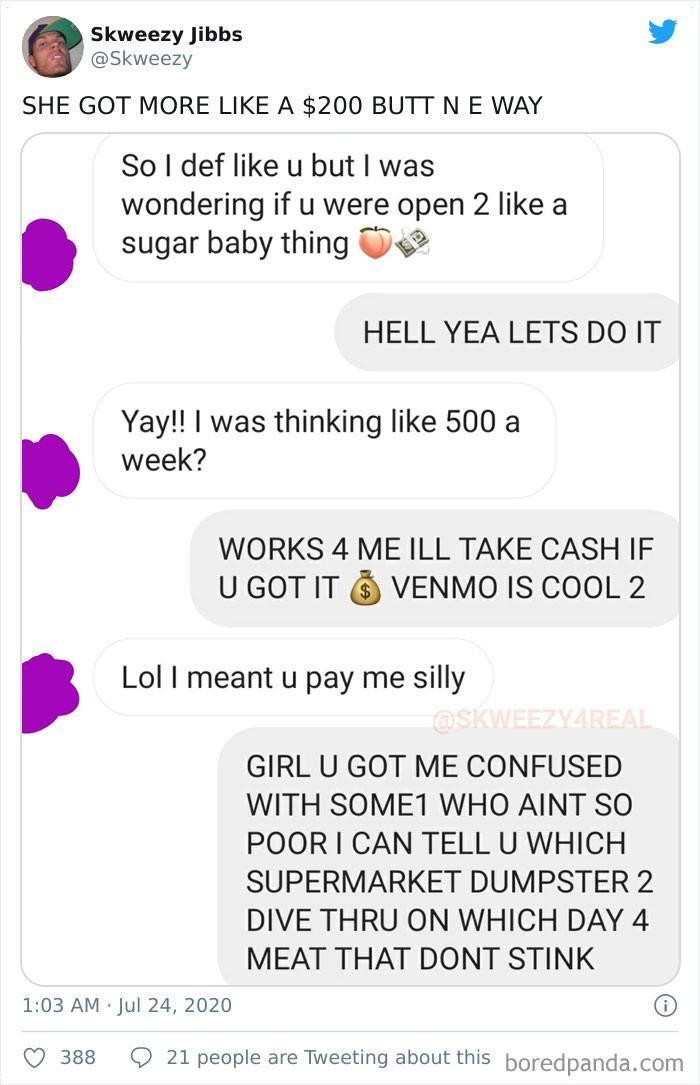This screenshot has width=700, height=1085.
Task: Click the flying money emoji
Action: point(412,243)
